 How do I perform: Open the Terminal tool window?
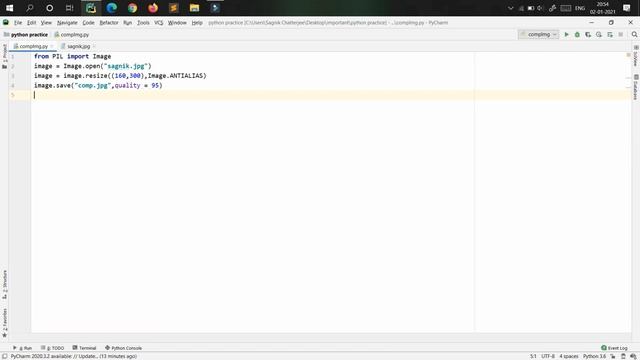(84, 348)
